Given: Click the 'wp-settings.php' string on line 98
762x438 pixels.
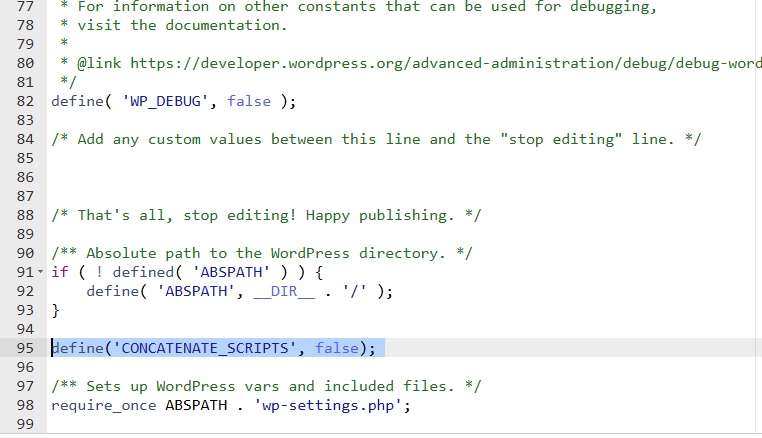Looking at the screenshot, I should pos(331,406).
